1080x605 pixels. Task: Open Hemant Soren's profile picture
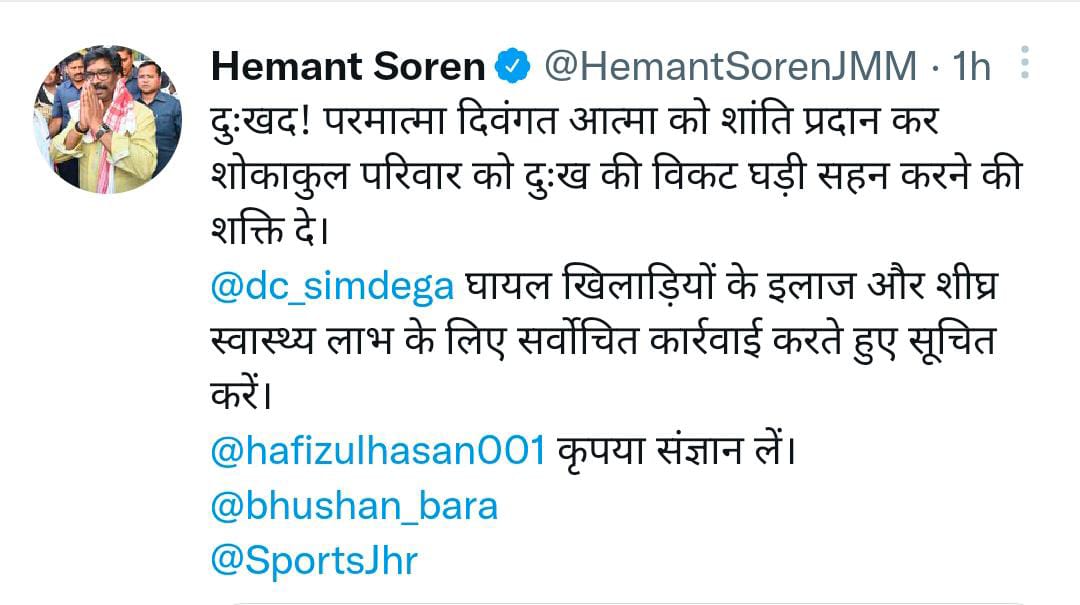coord(107,119)
